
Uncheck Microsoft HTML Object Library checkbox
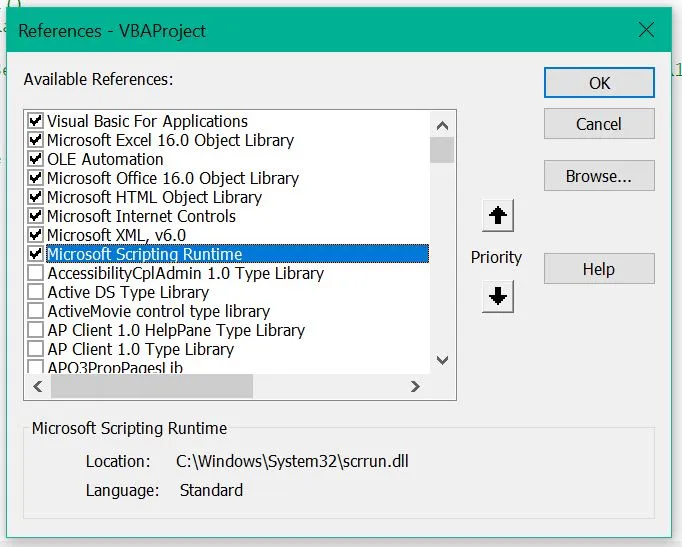pos(36,197)
